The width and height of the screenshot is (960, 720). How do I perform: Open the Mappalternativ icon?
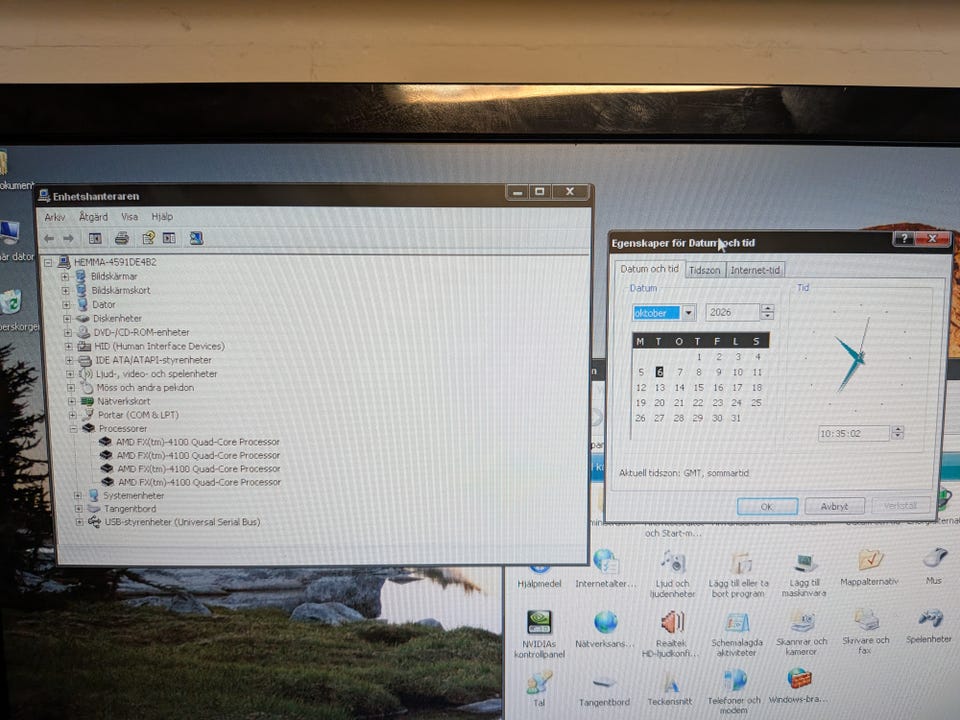pos(869,568)
